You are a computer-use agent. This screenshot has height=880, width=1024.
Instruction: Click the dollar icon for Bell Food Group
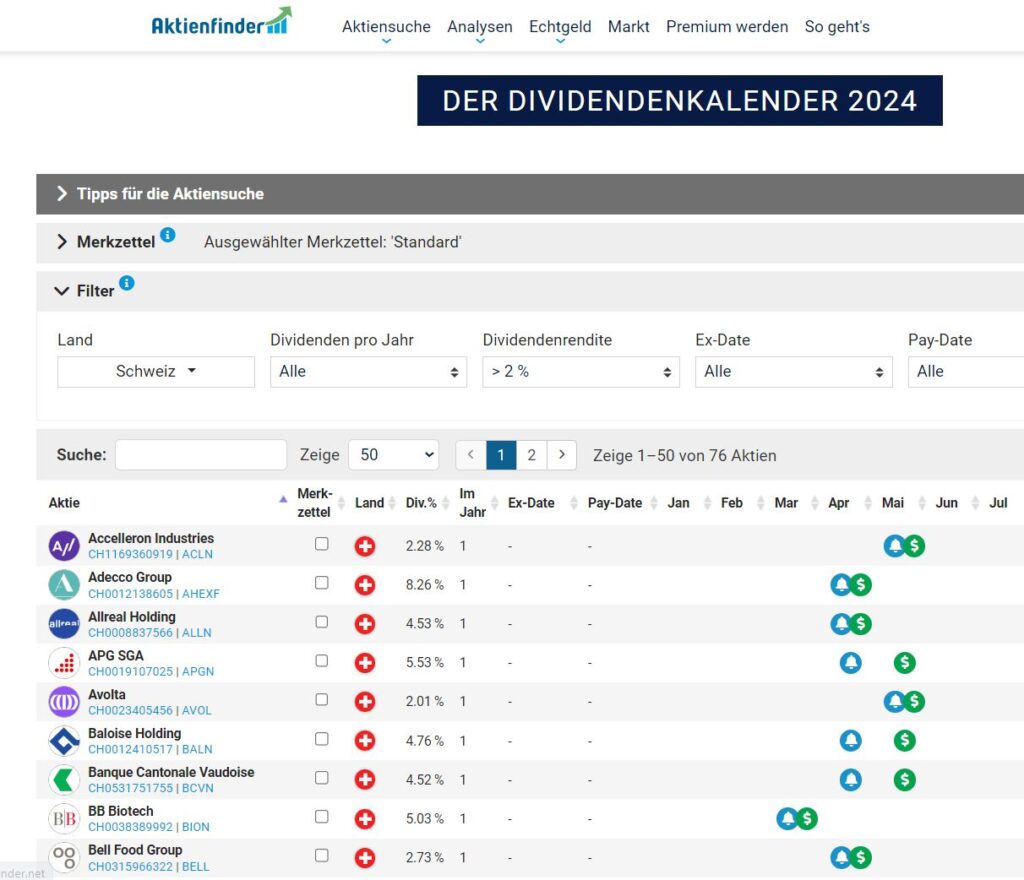861,857
